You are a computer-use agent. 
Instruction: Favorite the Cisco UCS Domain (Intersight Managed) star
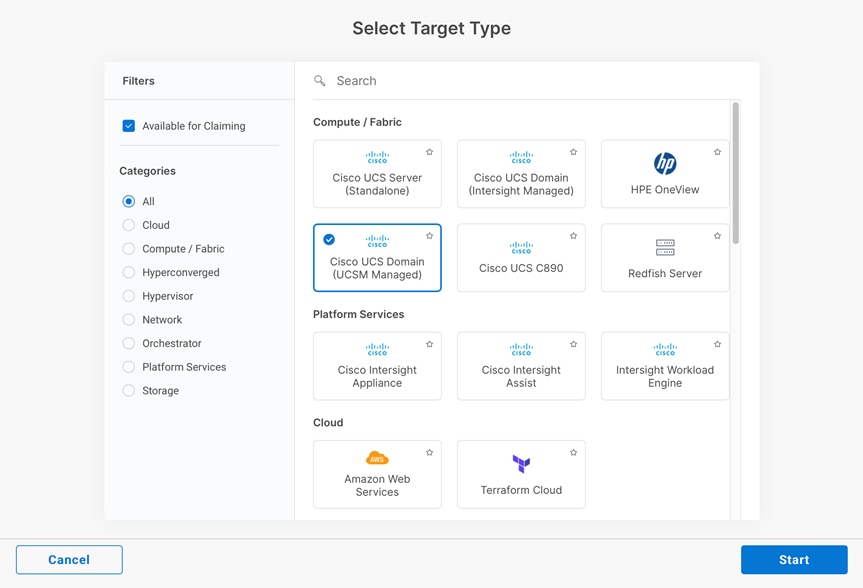573,152
